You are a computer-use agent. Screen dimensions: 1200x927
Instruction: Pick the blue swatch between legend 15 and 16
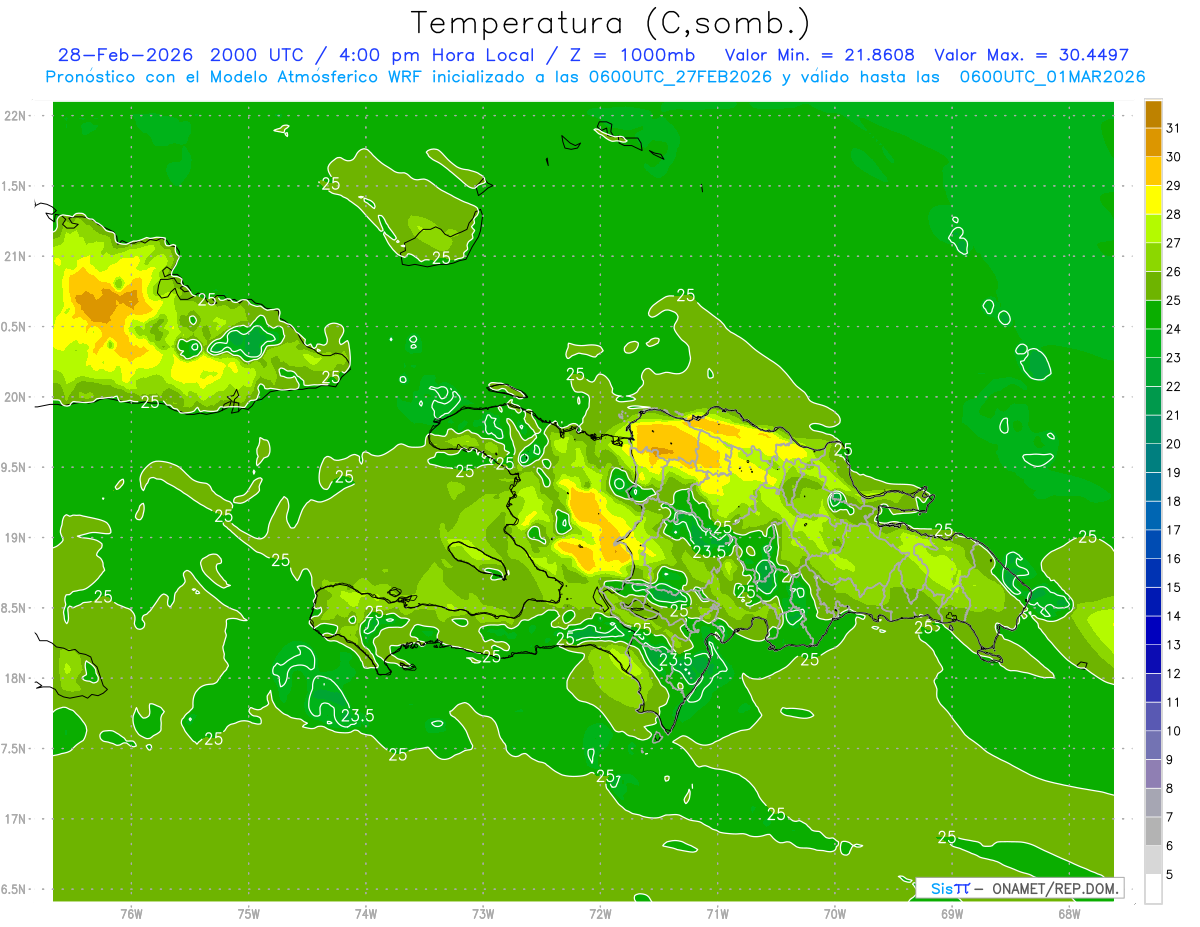[1153, 572]
